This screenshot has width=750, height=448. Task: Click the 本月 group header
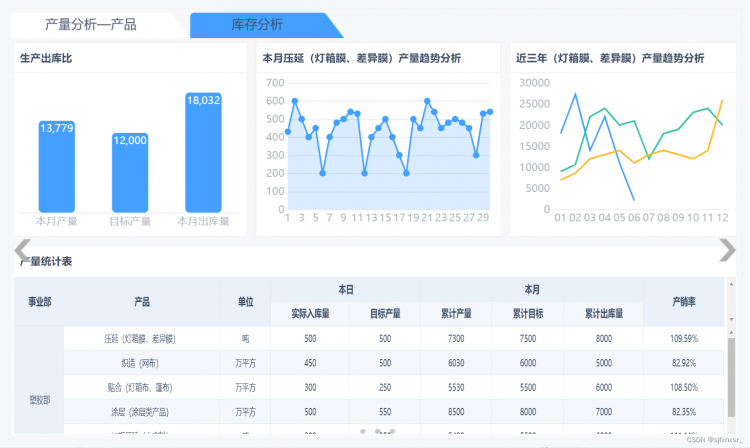[532, 290]
